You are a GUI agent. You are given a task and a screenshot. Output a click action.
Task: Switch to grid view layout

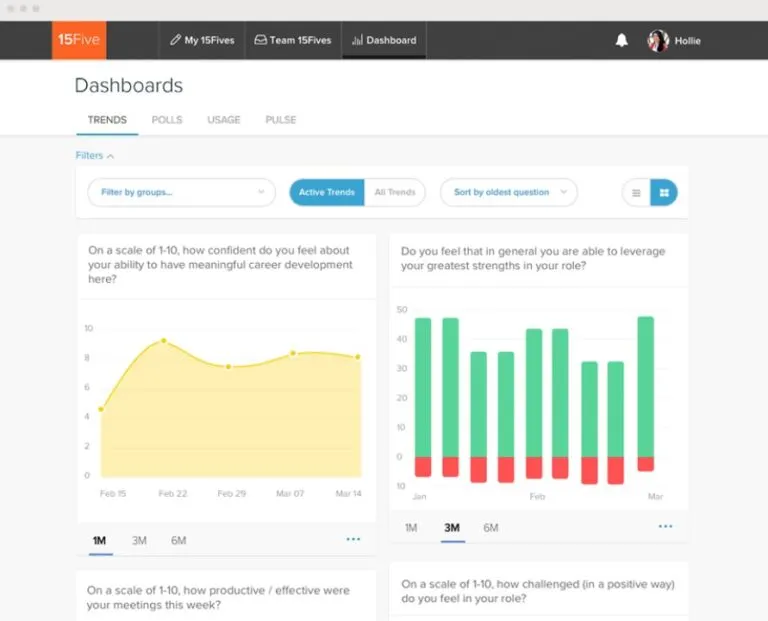(x=663, y=193)
